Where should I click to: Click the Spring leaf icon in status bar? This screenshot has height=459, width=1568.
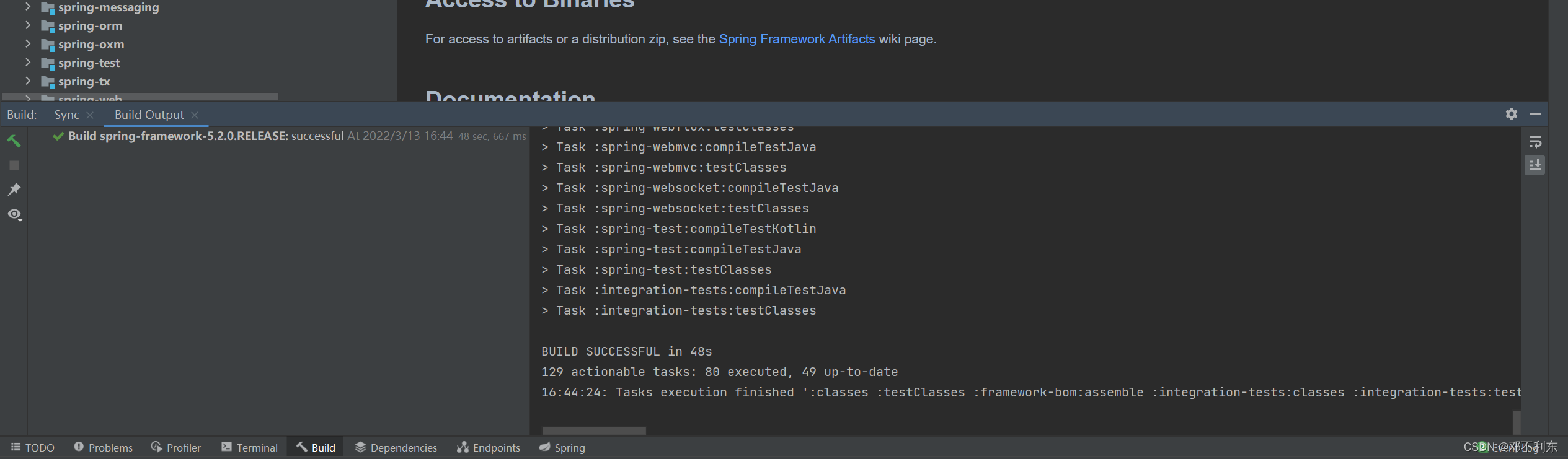pos(544,447)
